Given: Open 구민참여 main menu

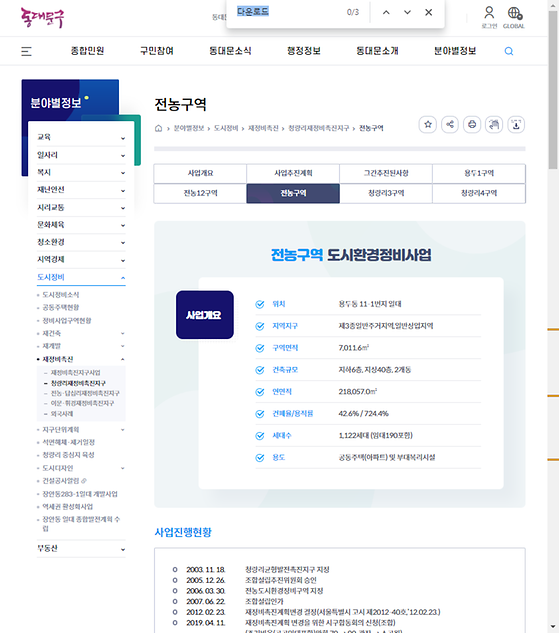Looking at the screenshot, I should [157, 51].
